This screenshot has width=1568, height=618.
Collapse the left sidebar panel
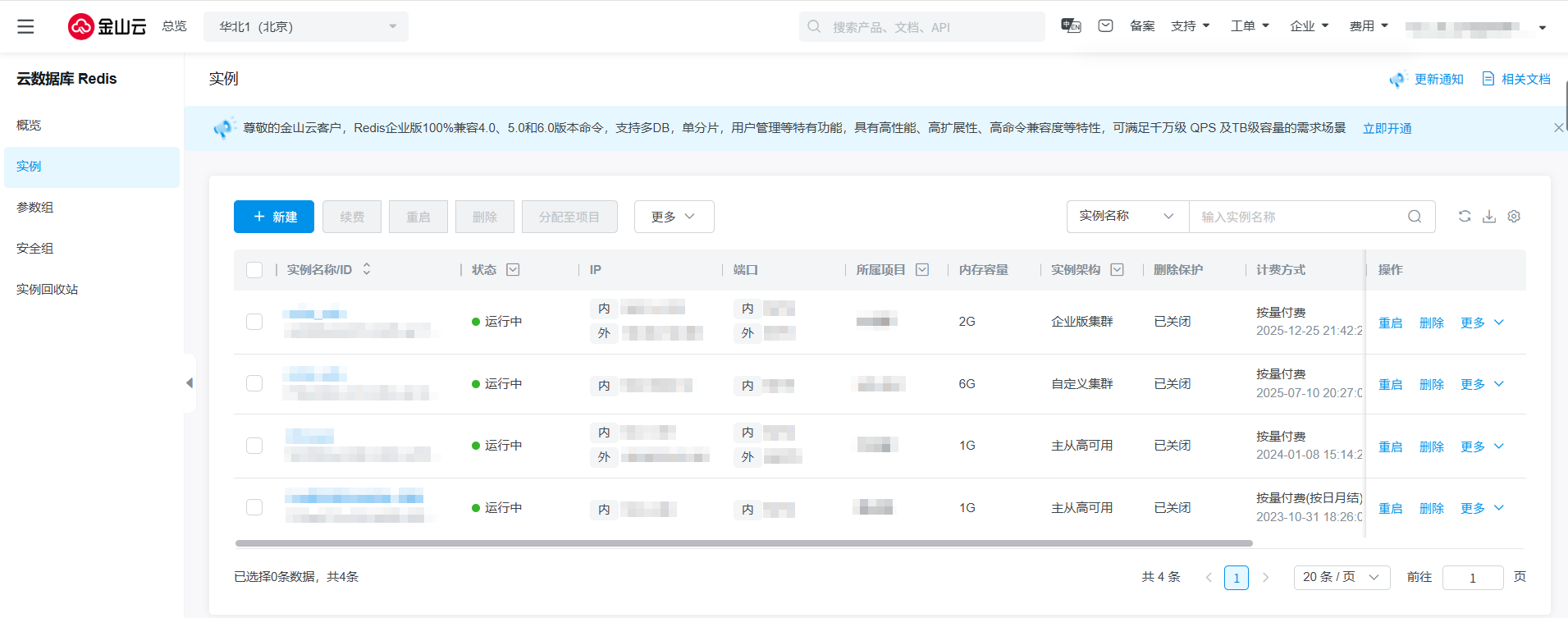[x=190, y=383]
